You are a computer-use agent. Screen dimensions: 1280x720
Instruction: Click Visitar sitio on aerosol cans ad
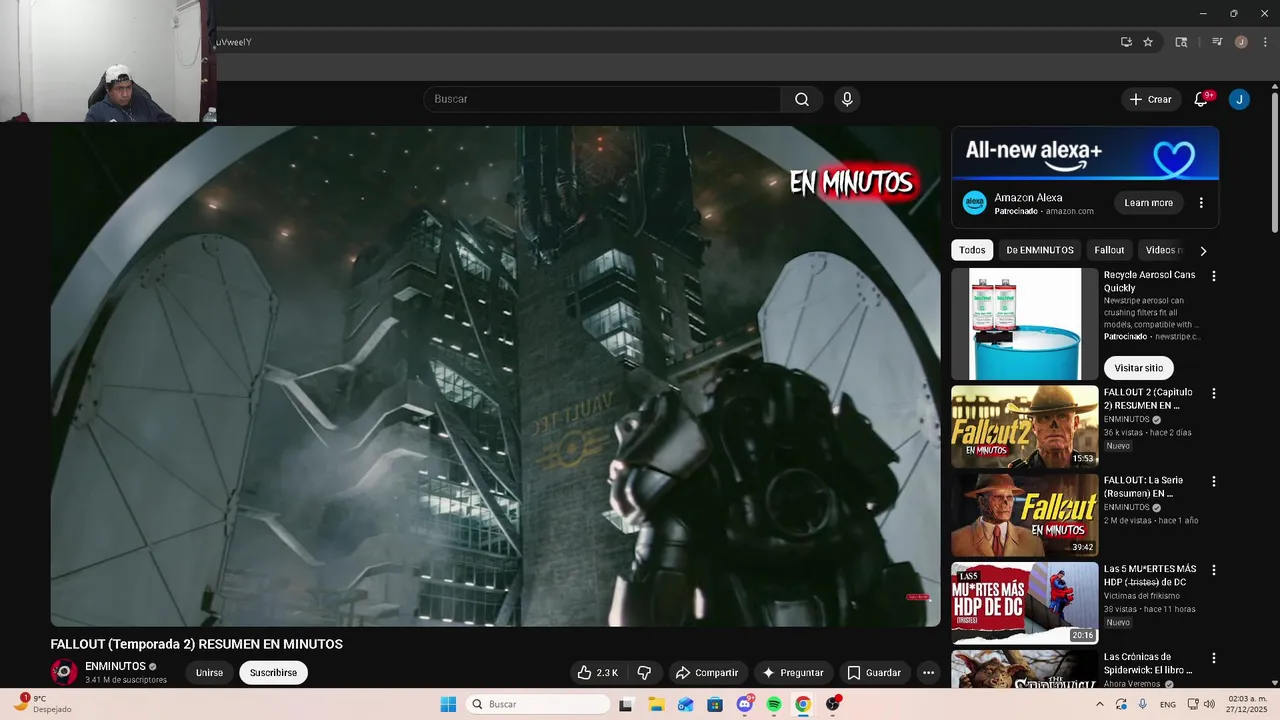click(1139, 368)
